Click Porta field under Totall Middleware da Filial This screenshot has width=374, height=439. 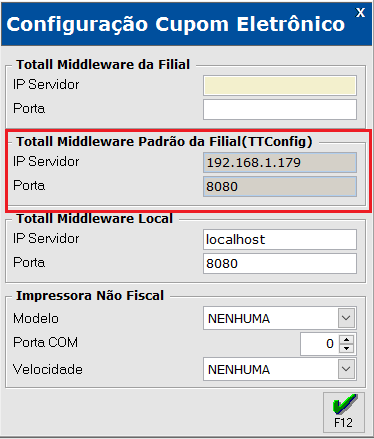pyautogui.click(x=280, y=109)
